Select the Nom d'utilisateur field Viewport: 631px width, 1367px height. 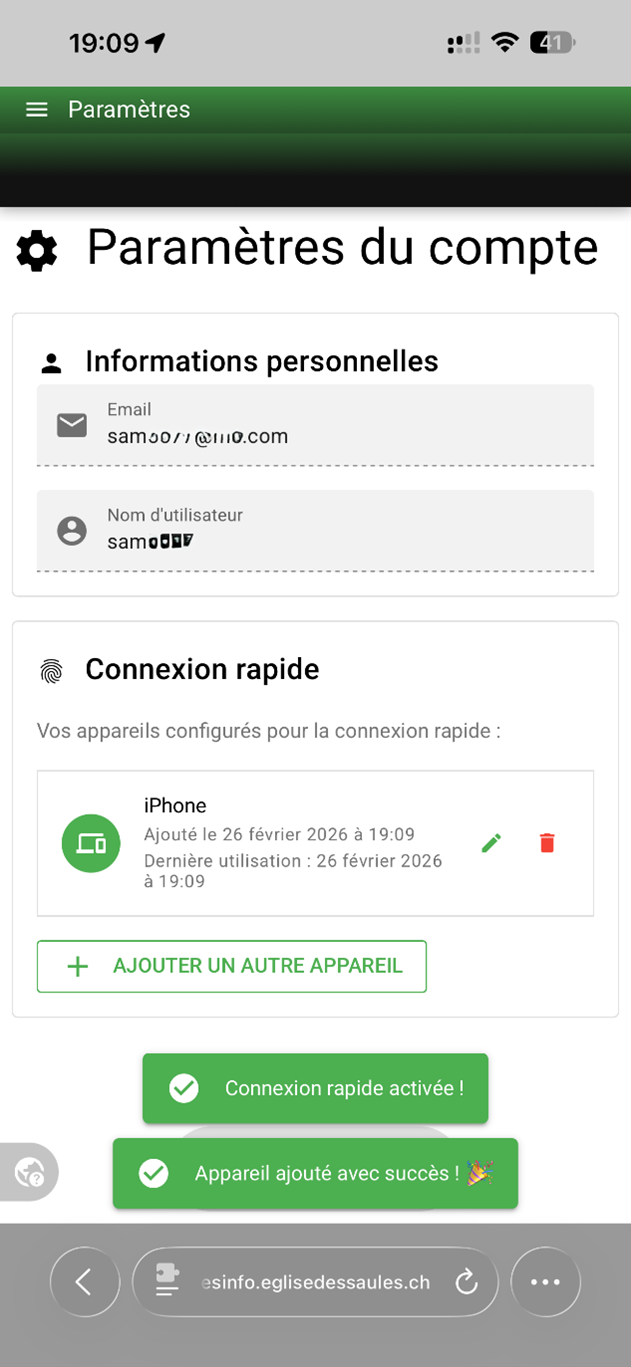[316, 531]
